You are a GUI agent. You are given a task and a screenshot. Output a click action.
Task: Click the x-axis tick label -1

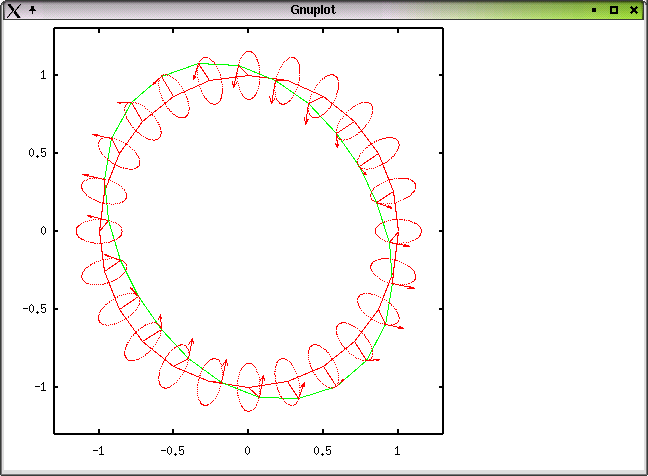[98, 451]
